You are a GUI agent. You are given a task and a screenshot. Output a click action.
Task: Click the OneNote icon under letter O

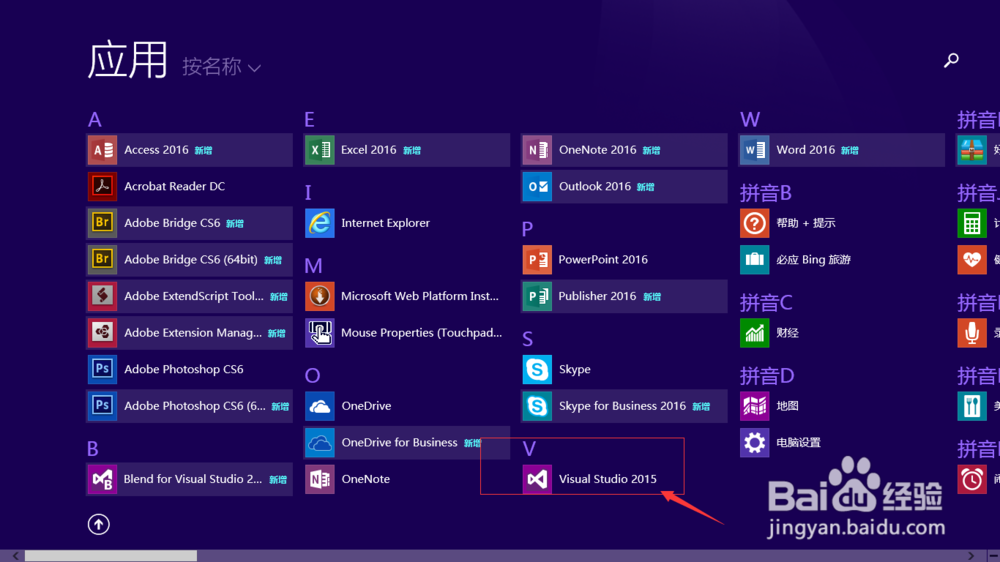[320, 479]
